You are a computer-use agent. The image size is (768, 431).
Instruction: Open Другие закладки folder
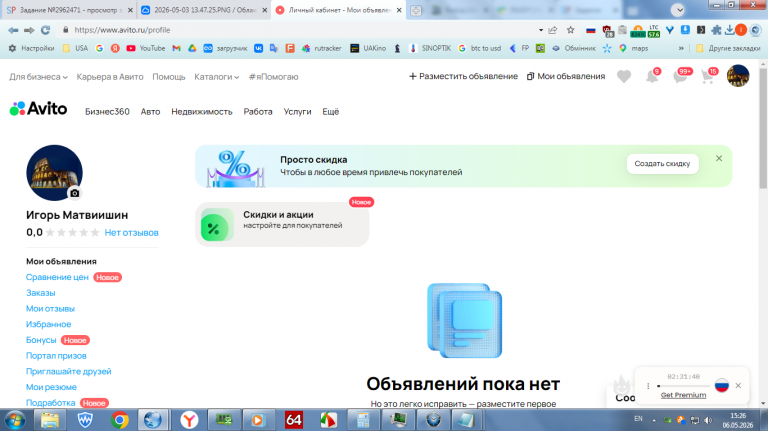[728, 48]
